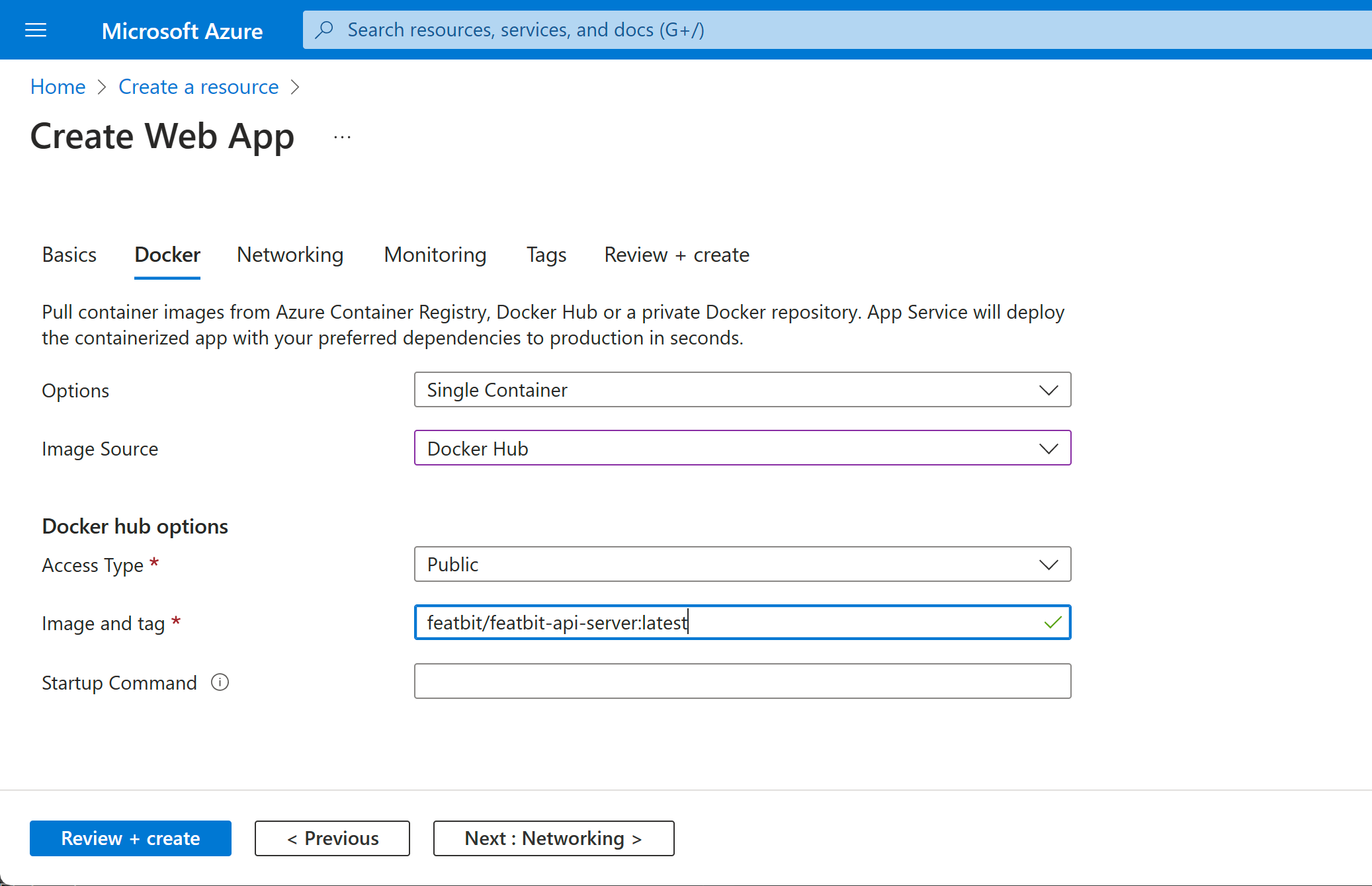Viewport: 1372px width, 886px height.
Task: Click the Image and tag input field
Action: click(742, 623)
